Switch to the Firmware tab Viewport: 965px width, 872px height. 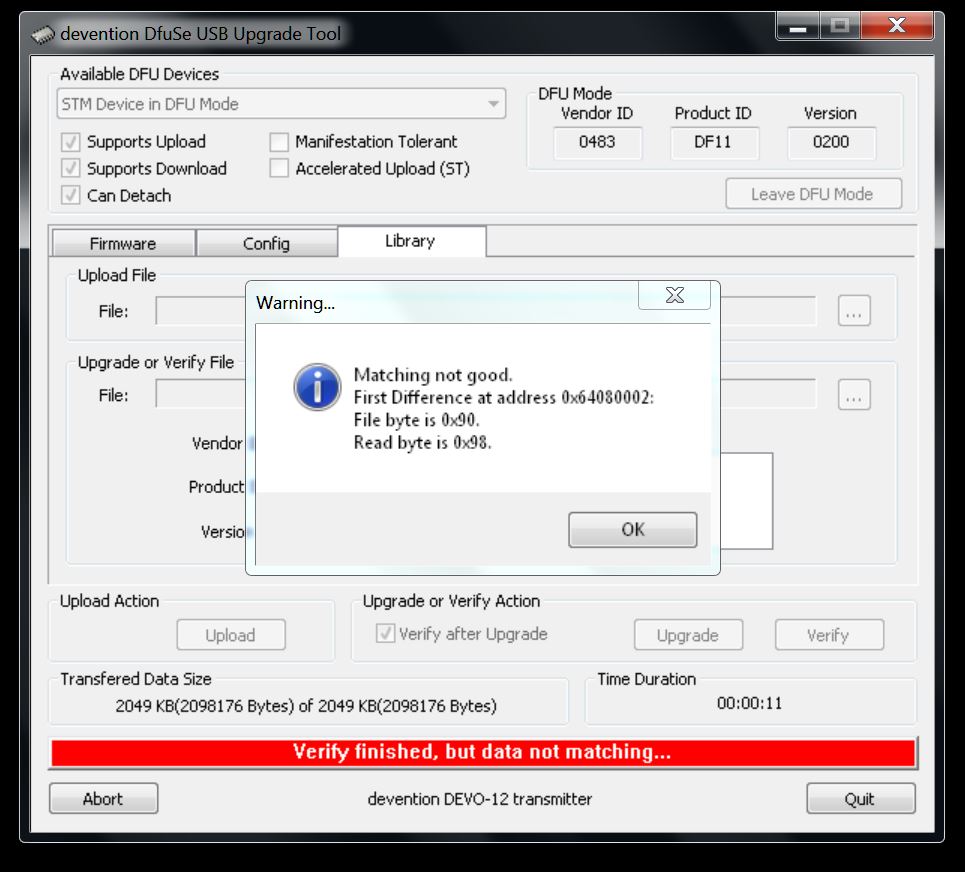[x=123, y=243]
